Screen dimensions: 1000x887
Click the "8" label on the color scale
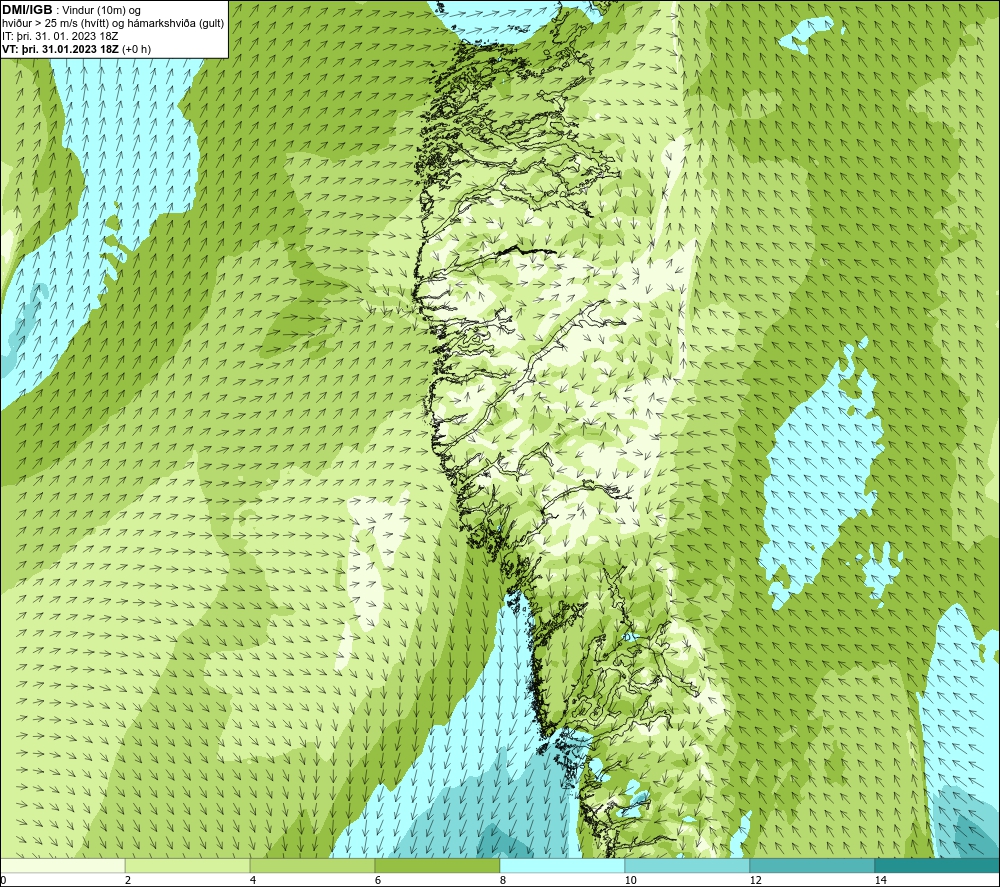pyautogui.click(x=503, y=880)
